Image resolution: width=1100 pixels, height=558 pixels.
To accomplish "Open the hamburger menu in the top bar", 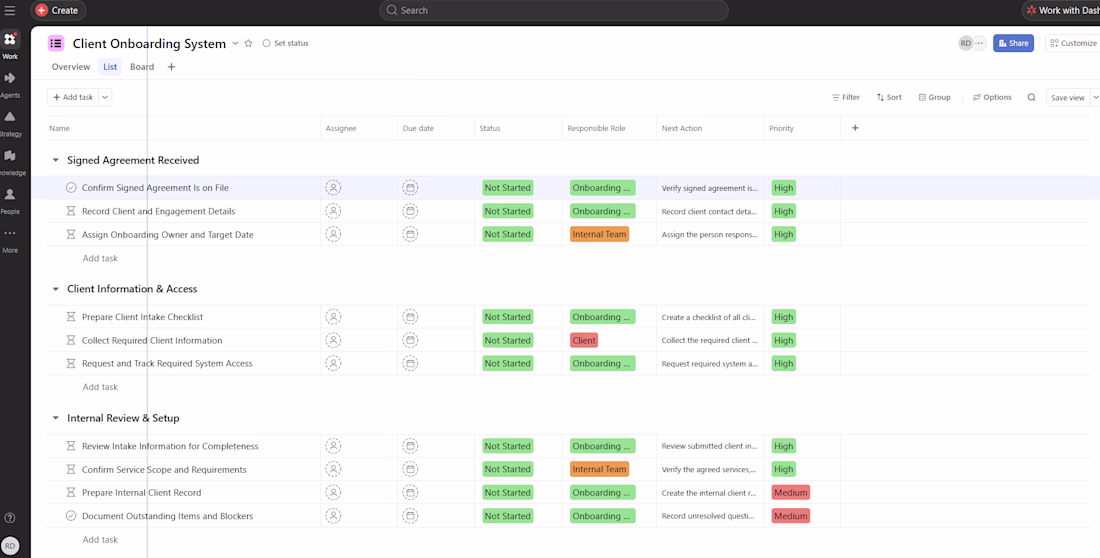I will tap(10, 11).
